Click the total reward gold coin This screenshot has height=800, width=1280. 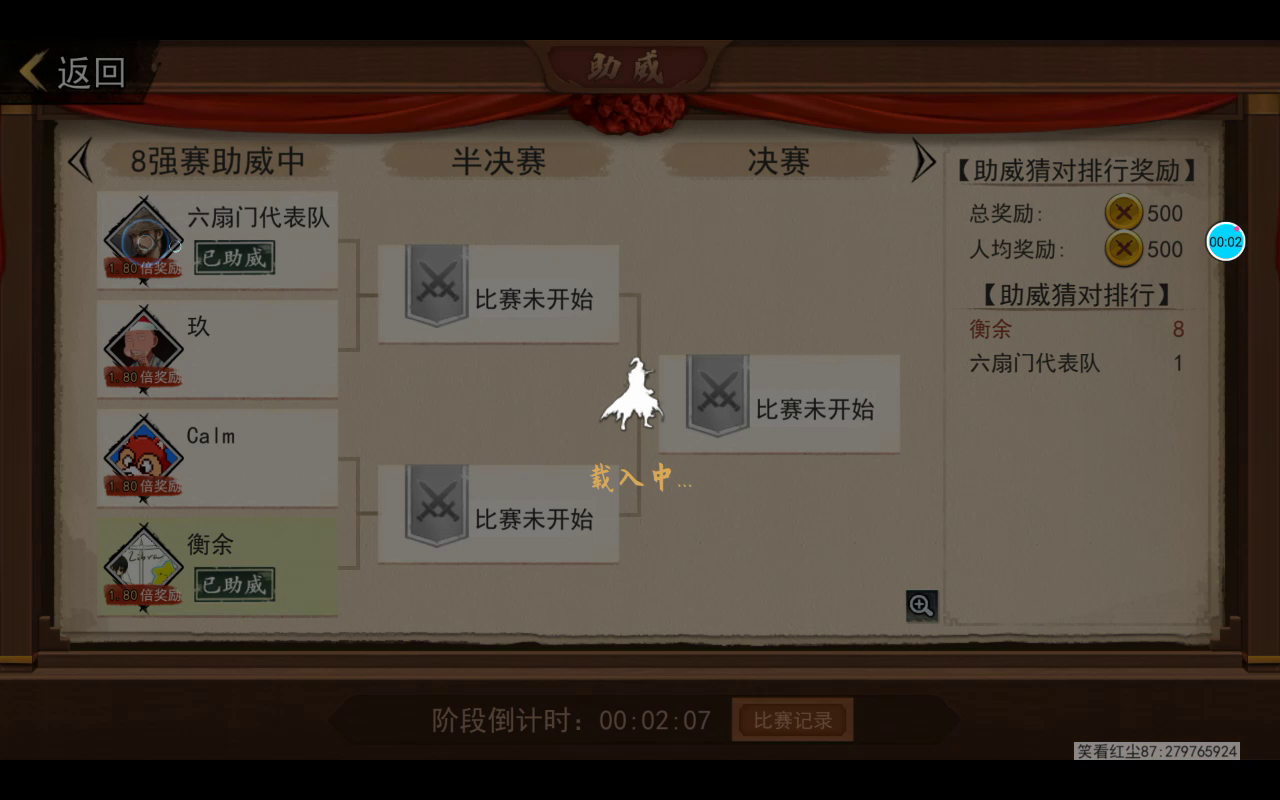tap(1123, 213)
